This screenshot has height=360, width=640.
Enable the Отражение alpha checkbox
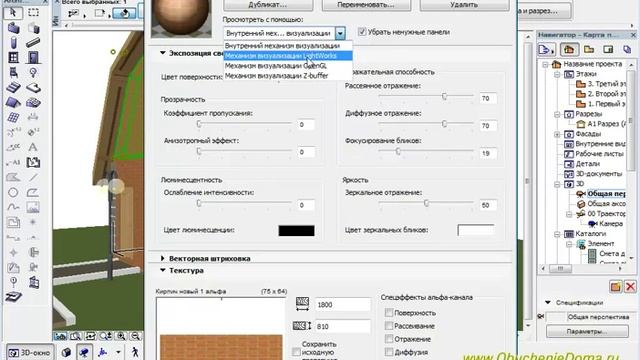pos(389,339)
